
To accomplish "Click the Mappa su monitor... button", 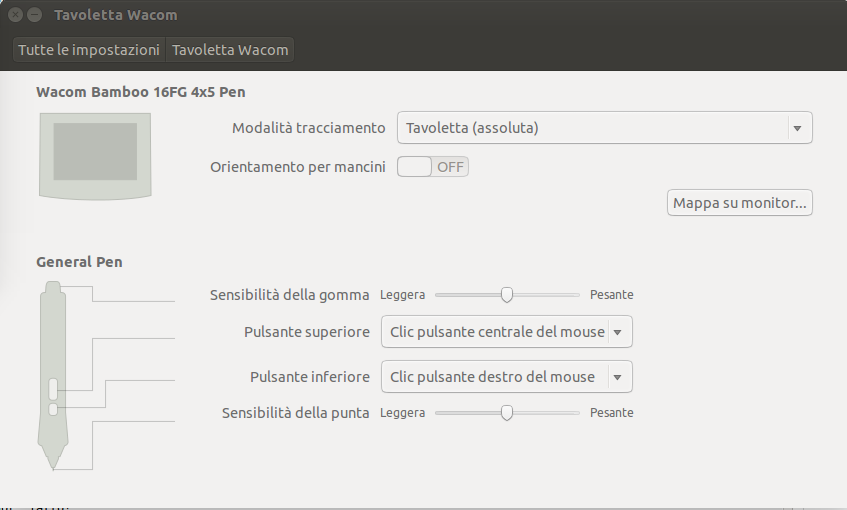I will (x=740, y=203).
